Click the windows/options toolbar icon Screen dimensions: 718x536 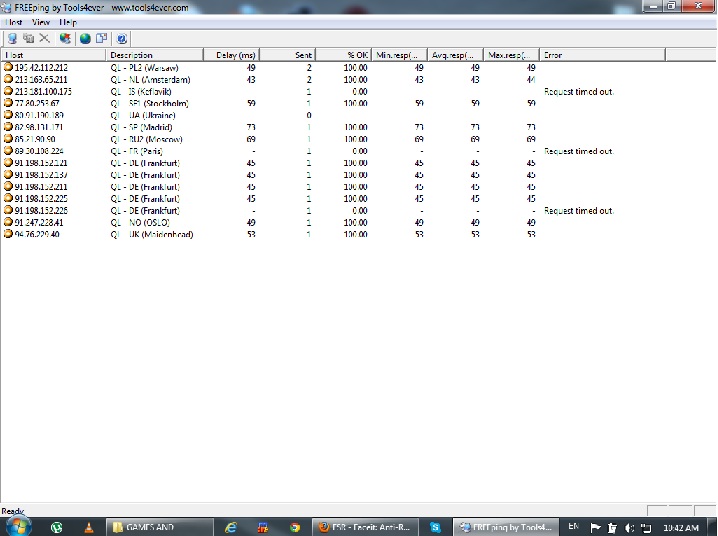pyautogui.click(x=102, y=38)
